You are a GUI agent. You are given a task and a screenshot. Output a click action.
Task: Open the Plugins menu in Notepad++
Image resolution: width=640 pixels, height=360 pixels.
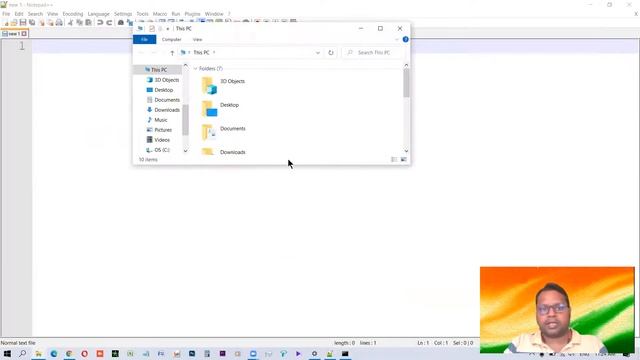(192, 14)
